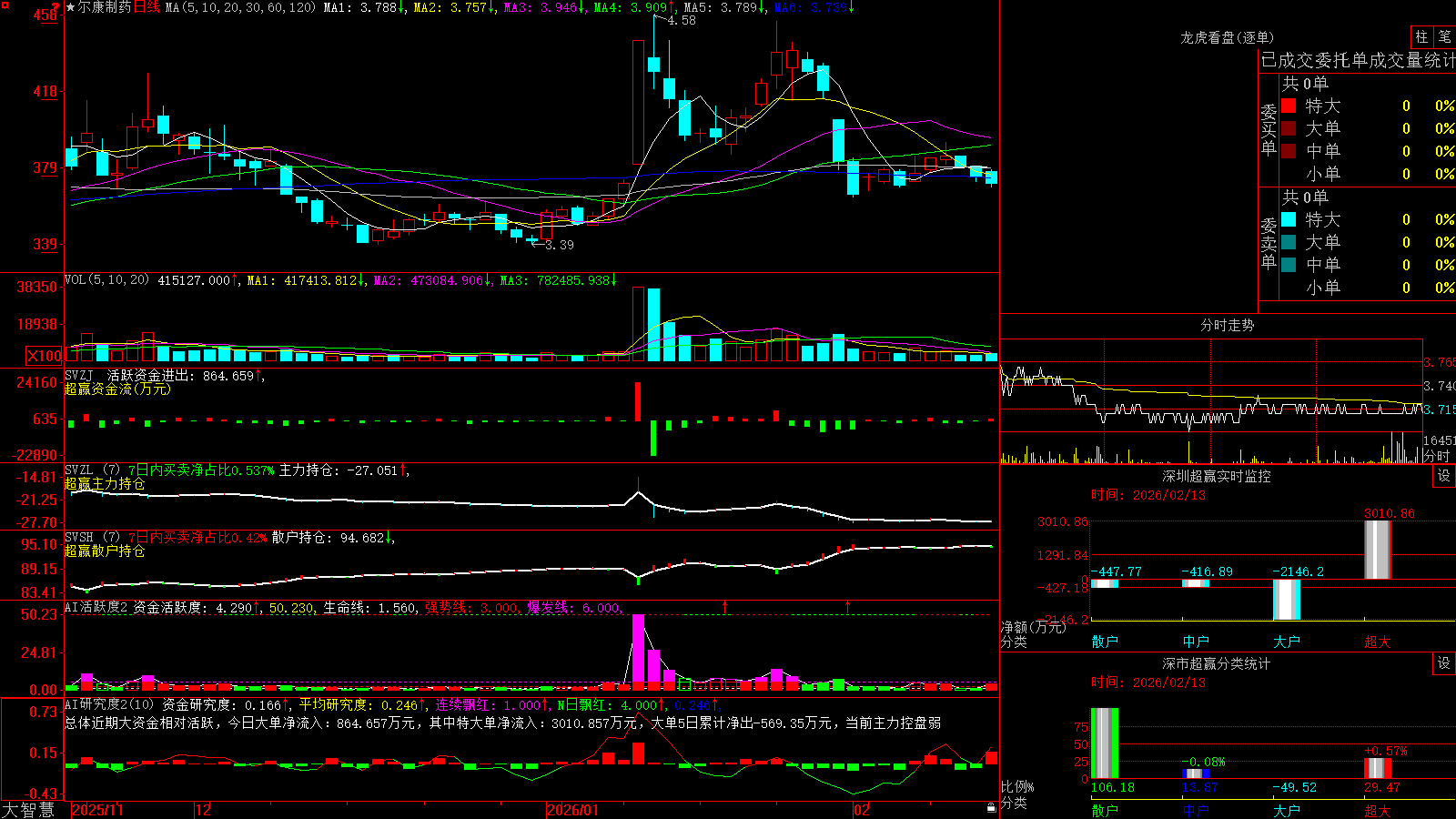This screenshot has height=819, width=1456.
Task: Click the blue 中户 ratio bar 13.87
Action: tap(1196, 774)
